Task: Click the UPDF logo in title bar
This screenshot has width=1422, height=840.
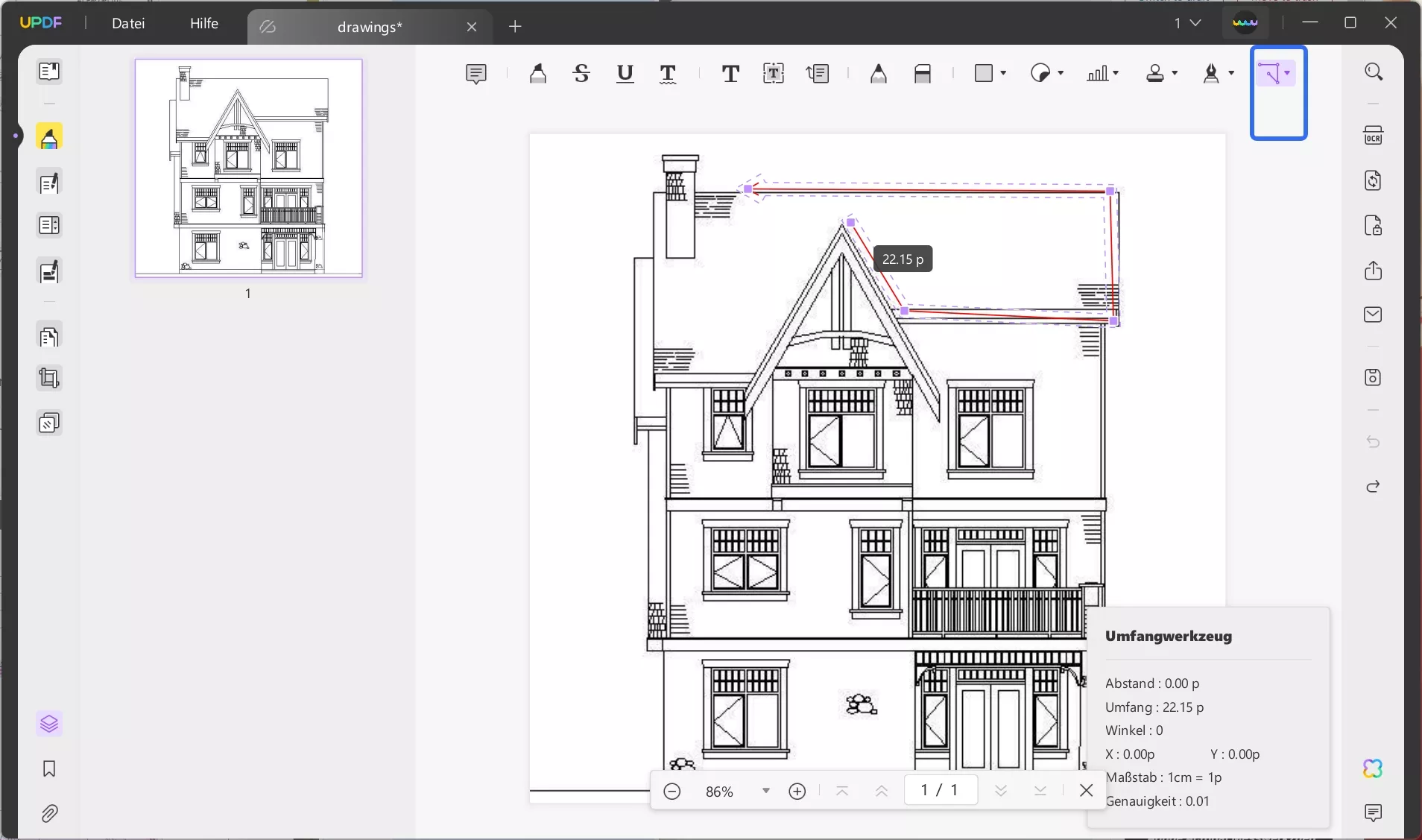Action: coord(41,22)
